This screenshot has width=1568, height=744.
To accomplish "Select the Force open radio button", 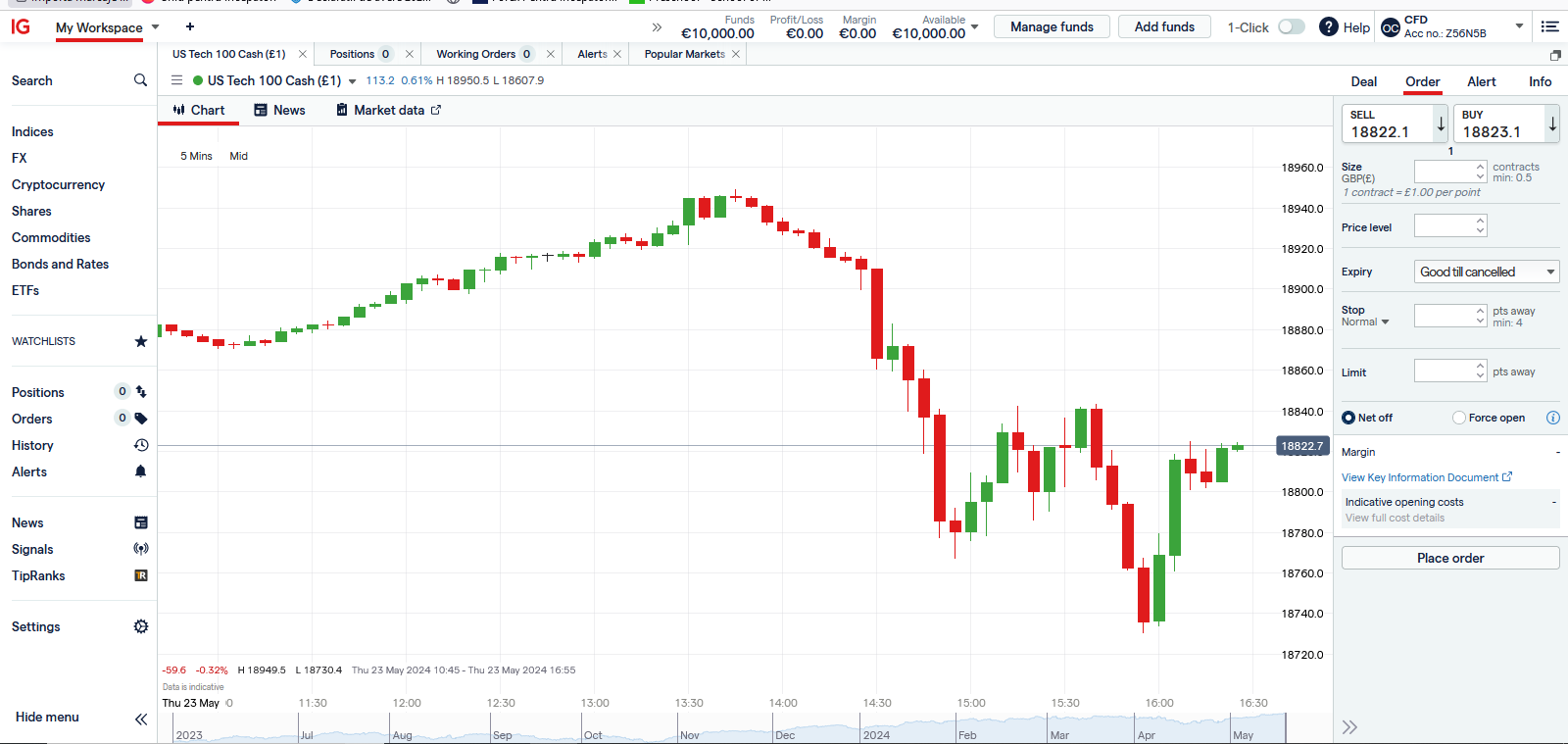I will point(1459,418).
